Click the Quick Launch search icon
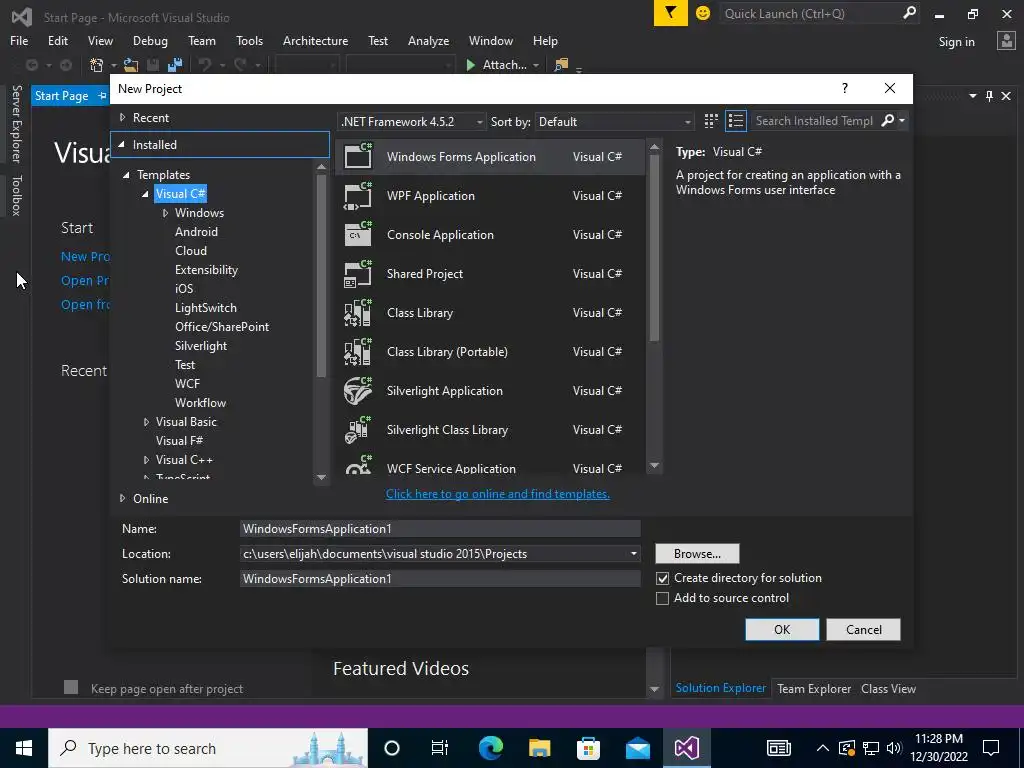 tap(909, 13)
